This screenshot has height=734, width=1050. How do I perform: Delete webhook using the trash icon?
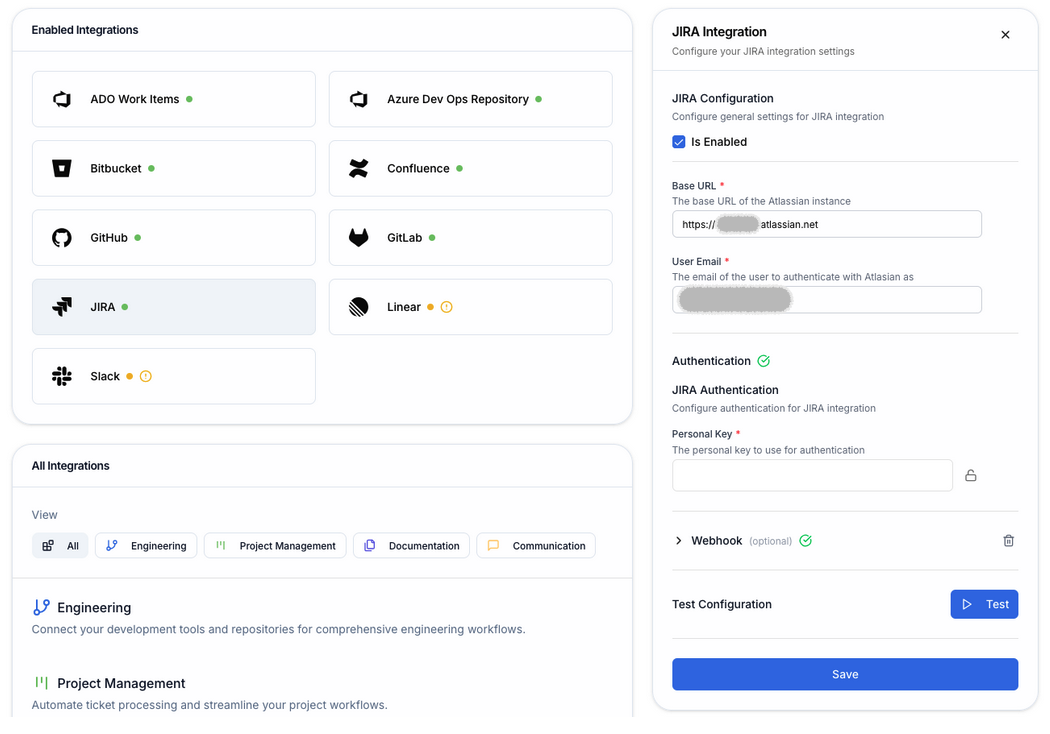click(1008, 540)
